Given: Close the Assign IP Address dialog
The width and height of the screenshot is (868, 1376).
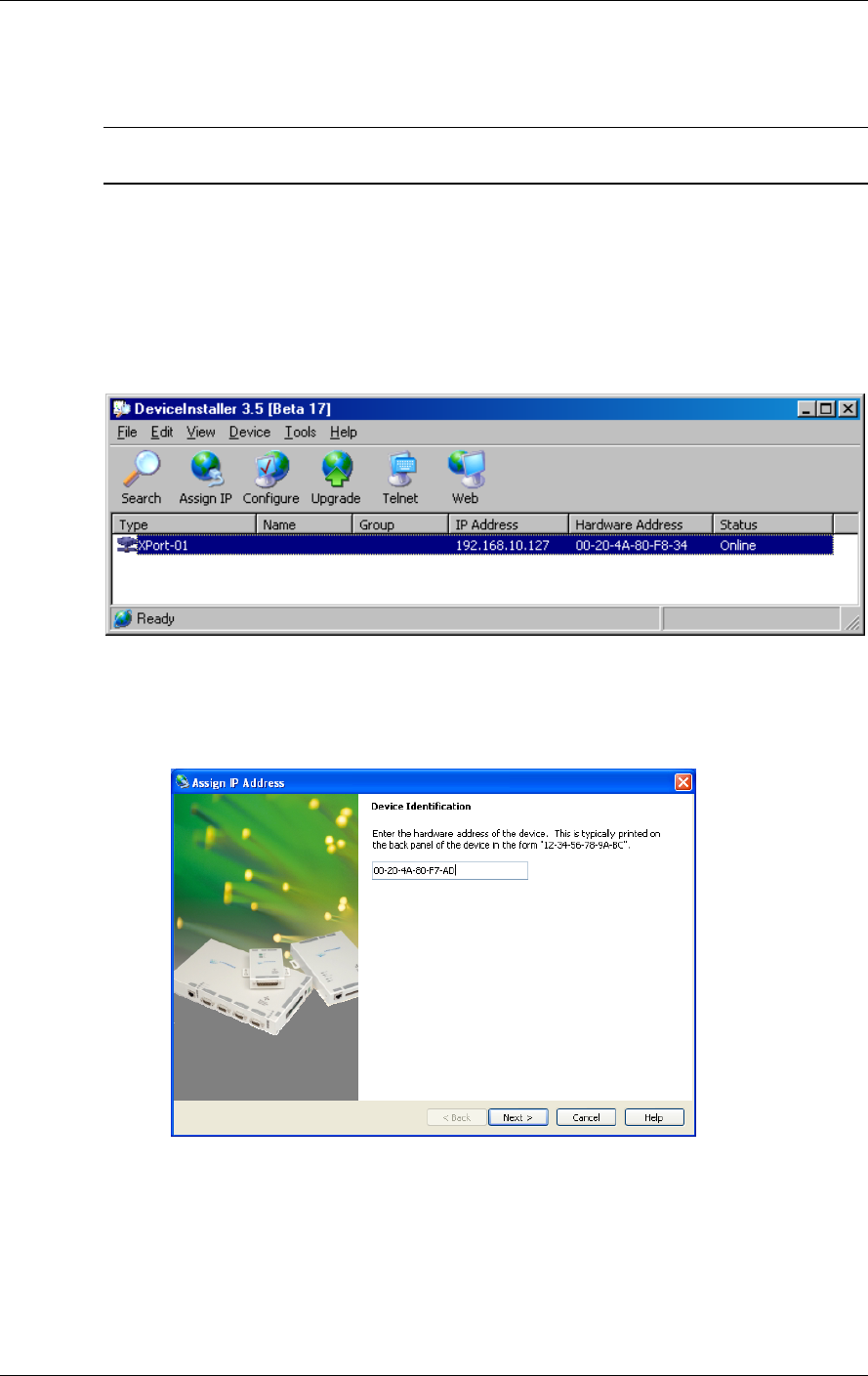Looking at the screenshot, I should pos(683,782).
